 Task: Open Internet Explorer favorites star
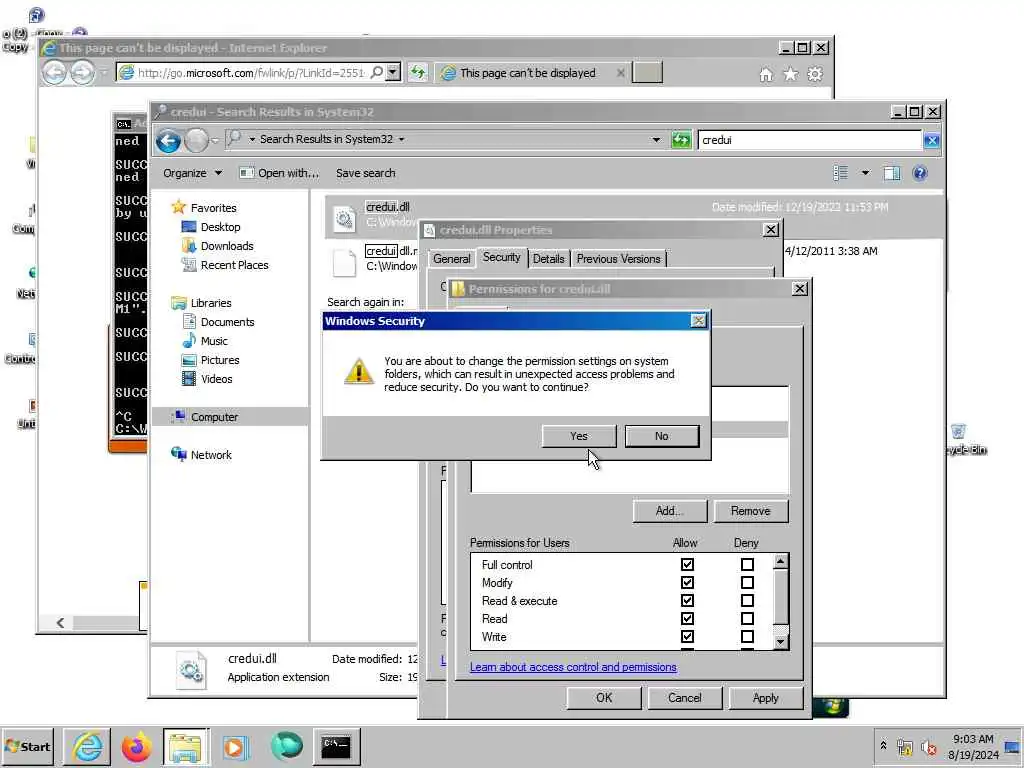(791, 74)
